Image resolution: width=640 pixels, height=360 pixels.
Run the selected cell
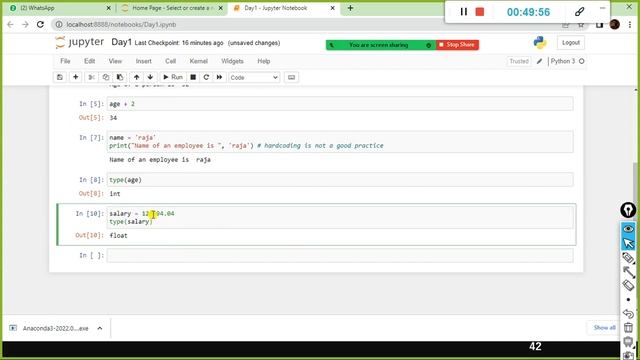tap(173, 77)
